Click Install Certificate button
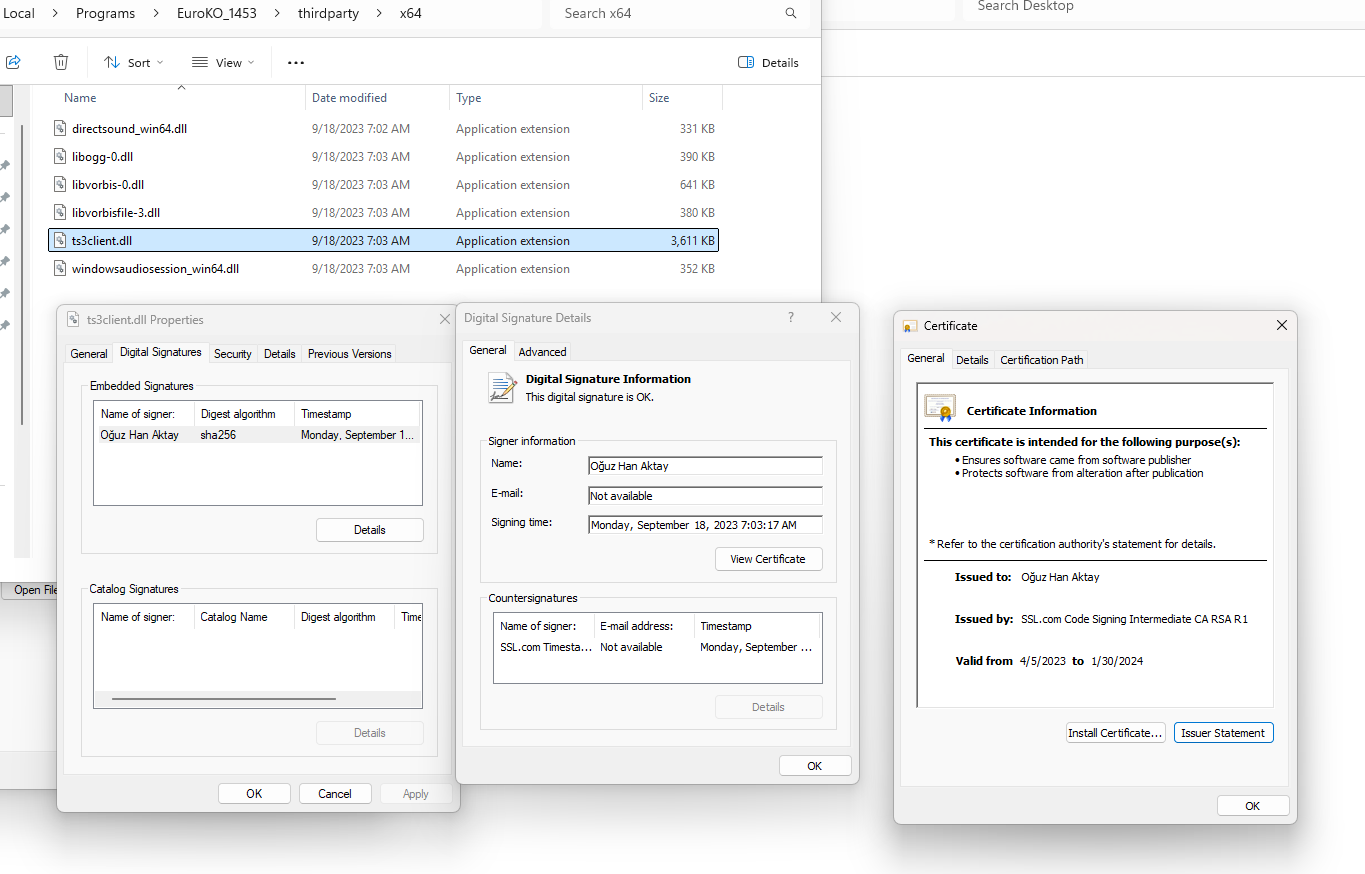 coord(1115,733)
